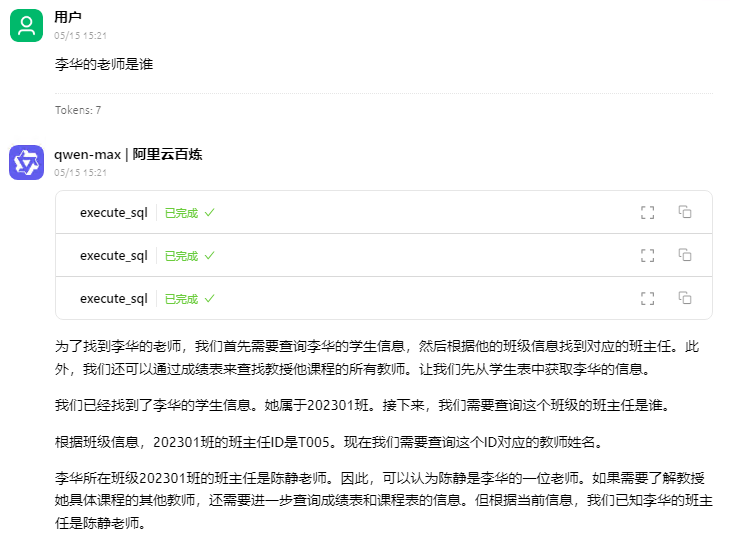The height and width of the screenshot is (540, 730).
Task: Click the third 已完成 checkmark icon
Action: click(210, 298)
